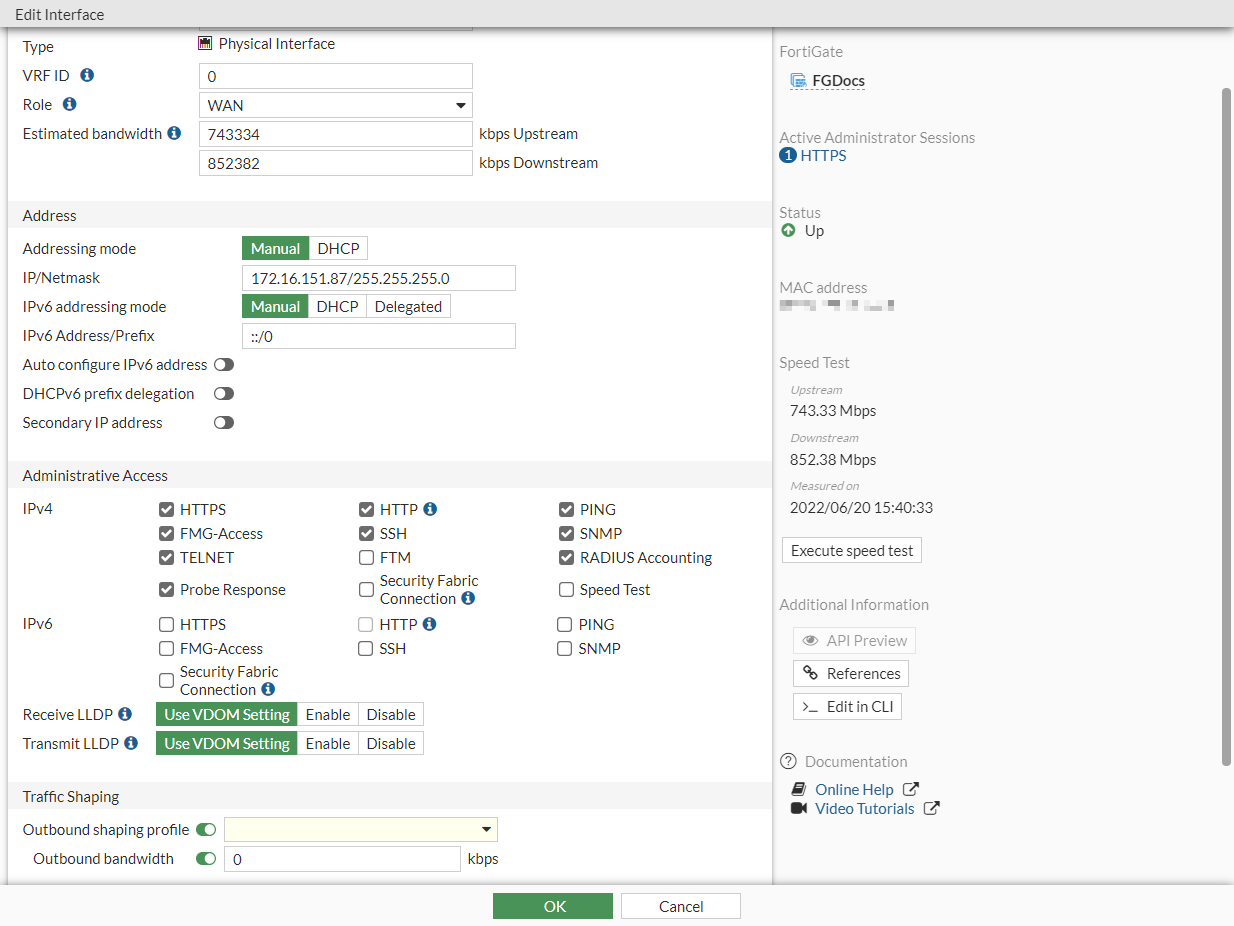Enable the Secondary IP address toggle

(223, 422)
